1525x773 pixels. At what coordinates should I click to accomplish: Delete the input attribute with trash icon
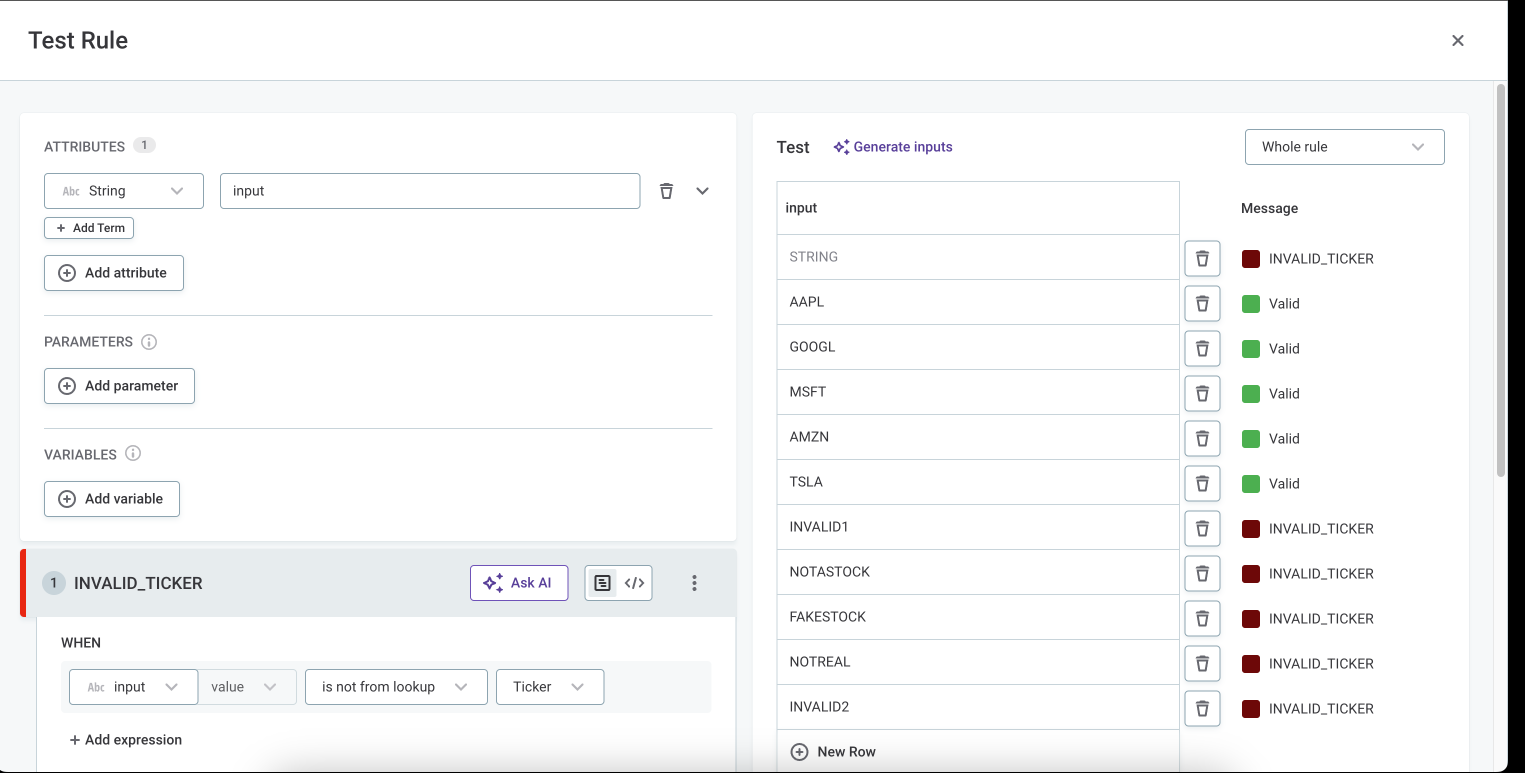click(x=666, y=191)
